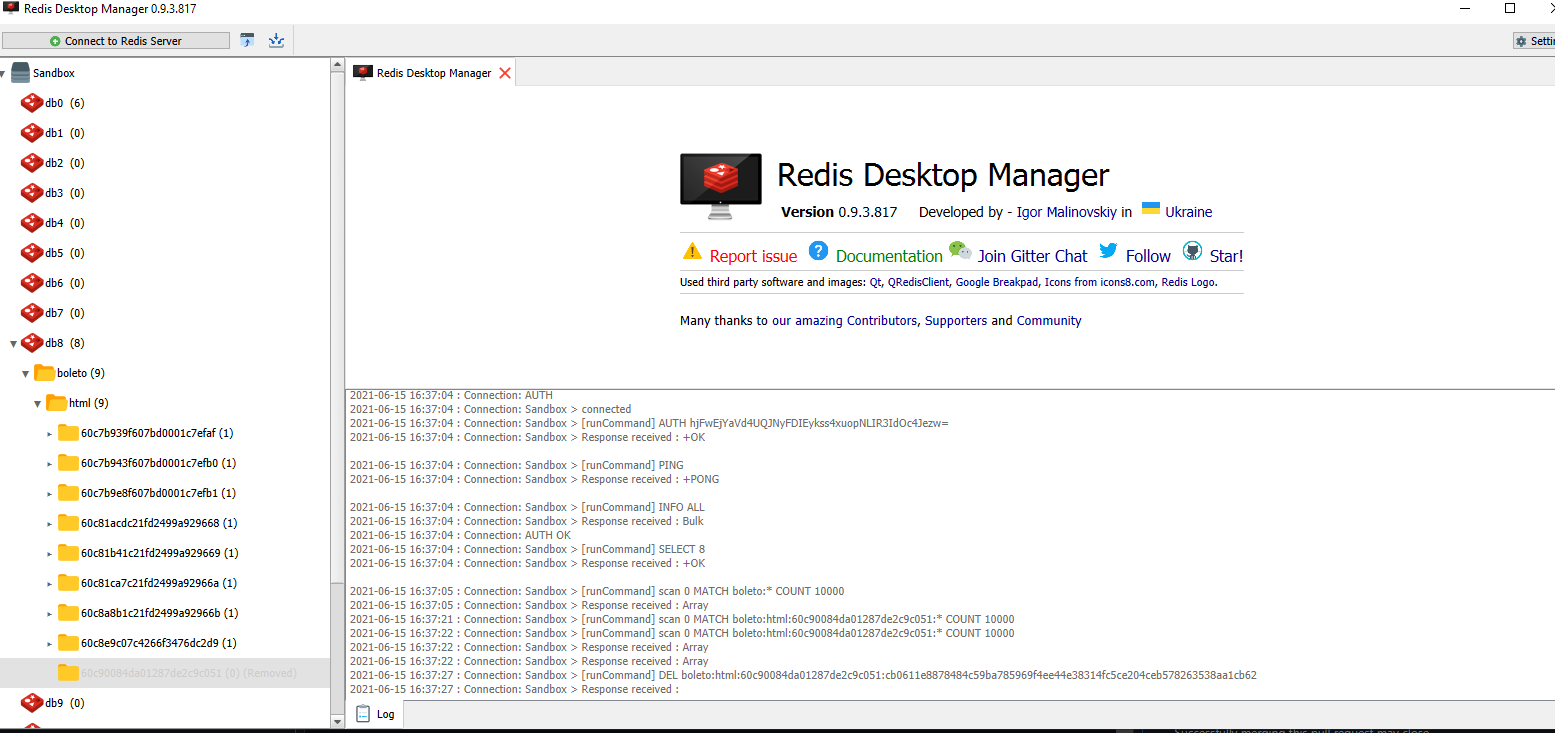Click the "[runCommand] DEL boleto:html" log line
This screenshot has height=733, width=1555.
tap(803, 675)
